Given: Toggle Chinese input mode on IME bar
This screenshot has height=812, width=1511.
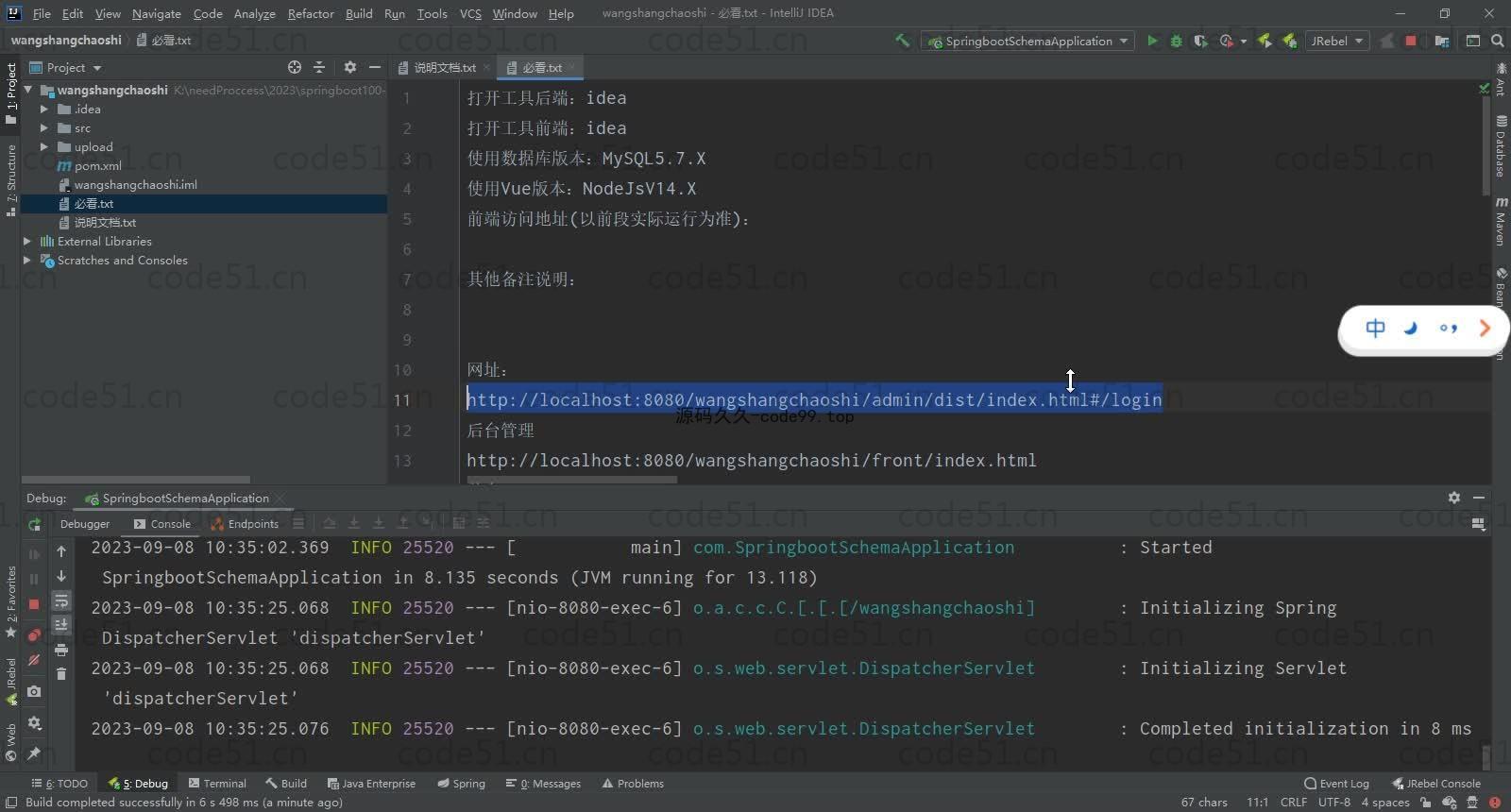Looking at the screenshot, I should click(x=1375, y=329).
